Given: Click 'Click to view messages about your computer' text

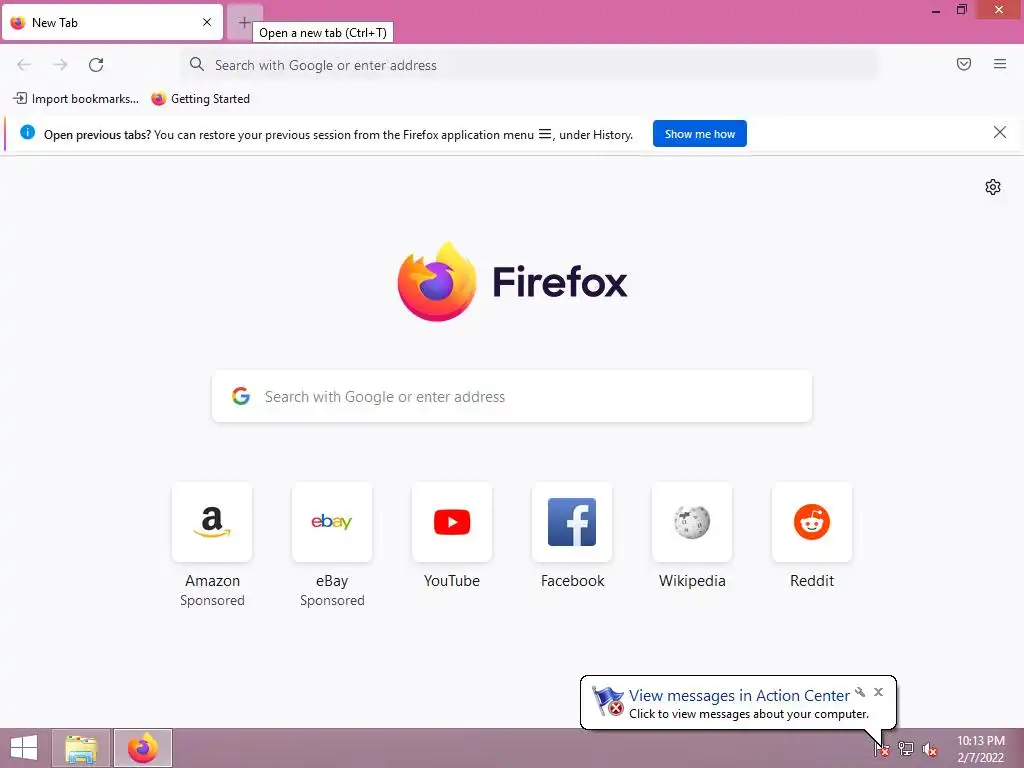Looking at the screenshot, I should click(x=749, y=714).
